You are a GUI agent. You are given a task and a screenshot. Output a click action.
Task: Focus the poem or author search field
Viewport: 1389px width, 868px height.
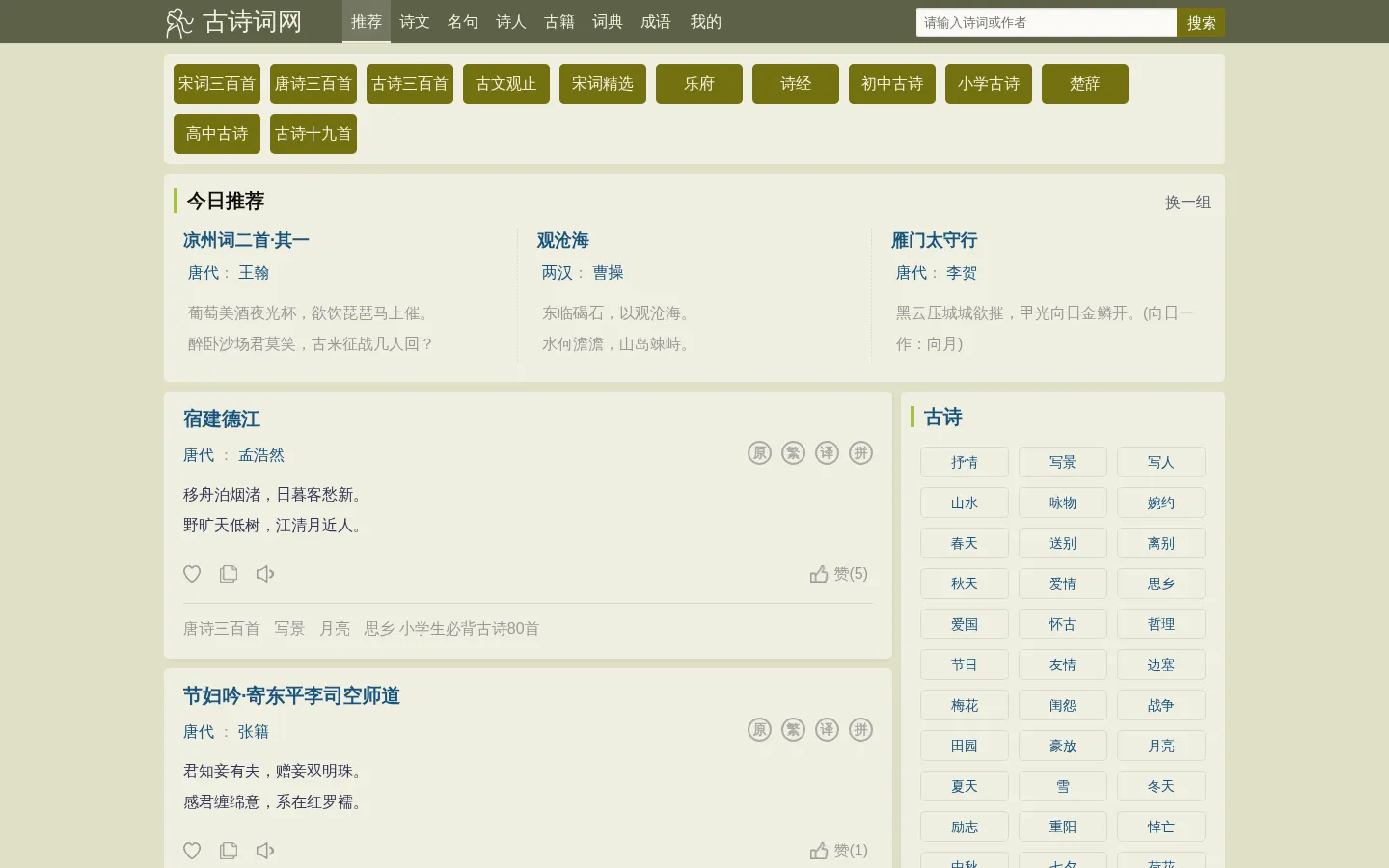[x=1047, y=22]
